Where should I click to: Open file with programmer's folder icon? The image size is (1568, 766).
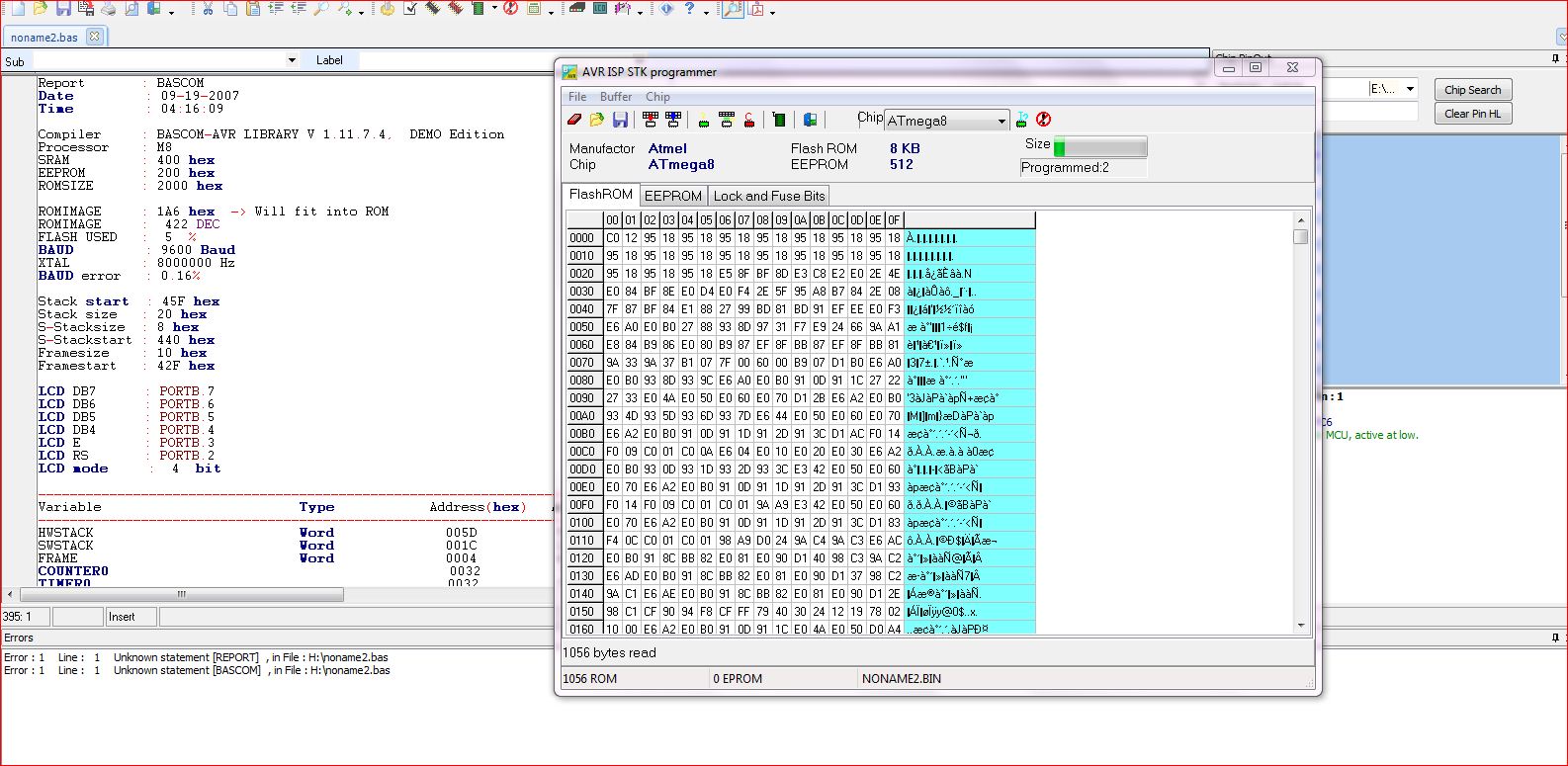point(597,120)
